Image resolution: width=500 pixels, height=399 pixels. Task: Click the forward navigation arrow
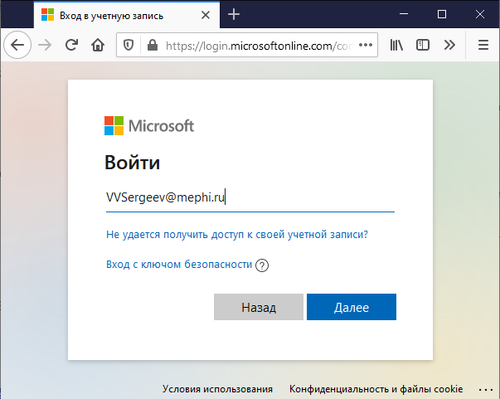[45, 45]
